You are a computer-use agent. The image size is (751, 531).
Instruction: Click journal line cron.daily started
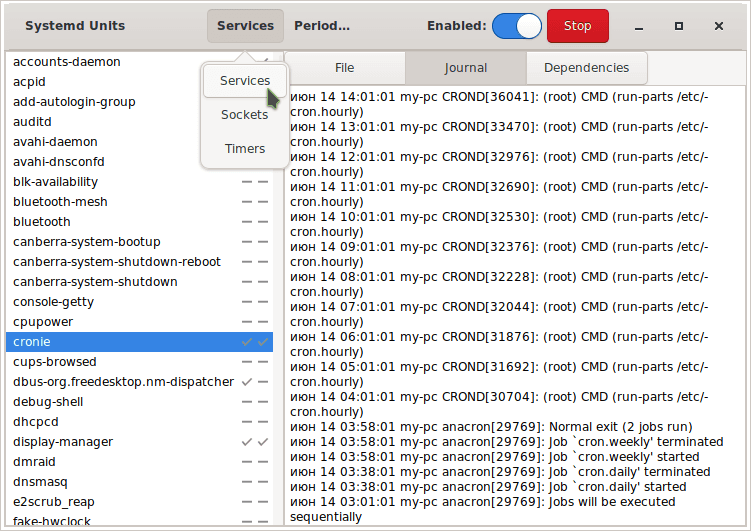(x=488, y=487)
